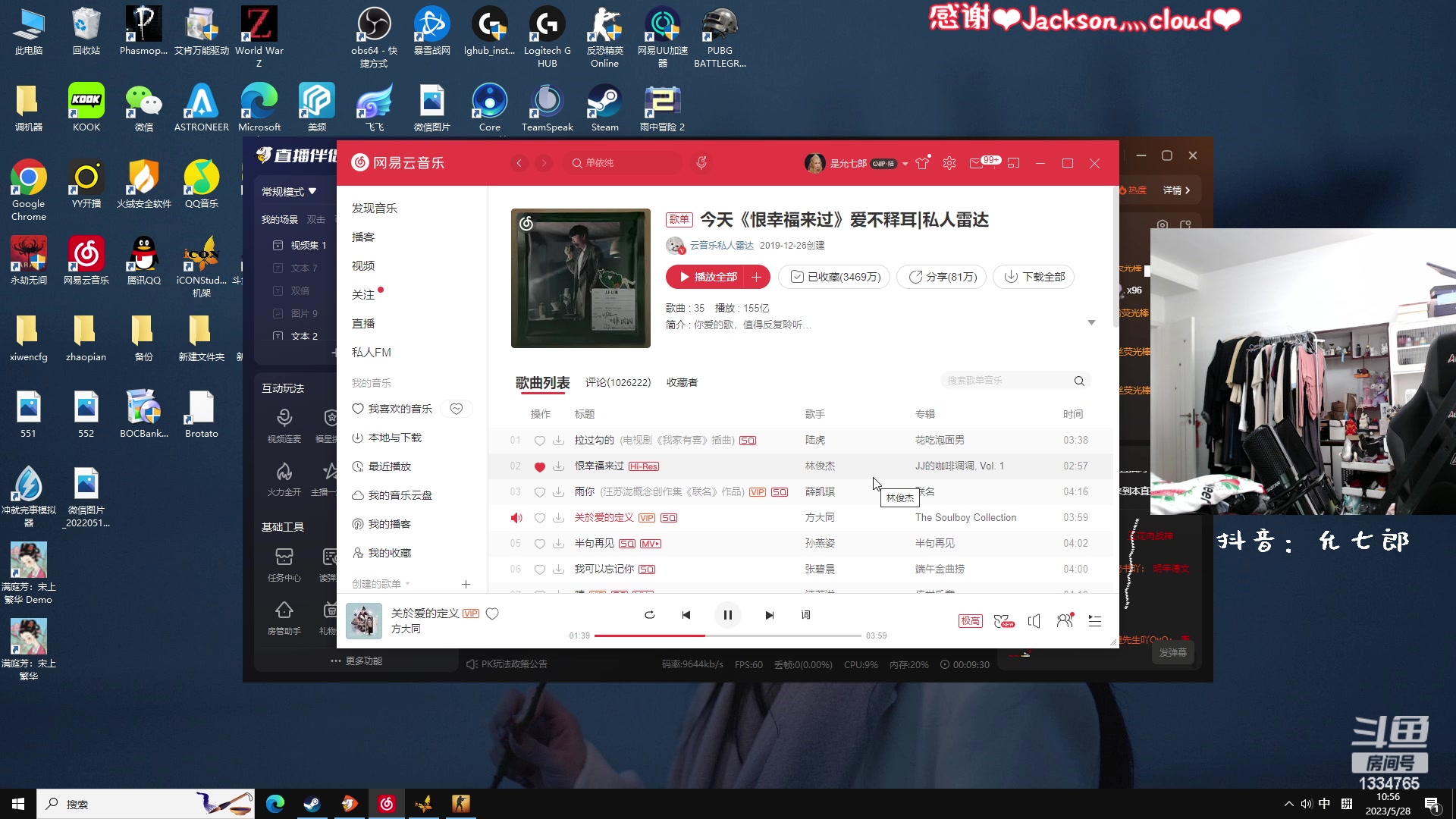Image resolution: width=1456 pixels, height=819 pixels.
Task: Open 我的播客 in sidebar
Action: tap(382, 524)
